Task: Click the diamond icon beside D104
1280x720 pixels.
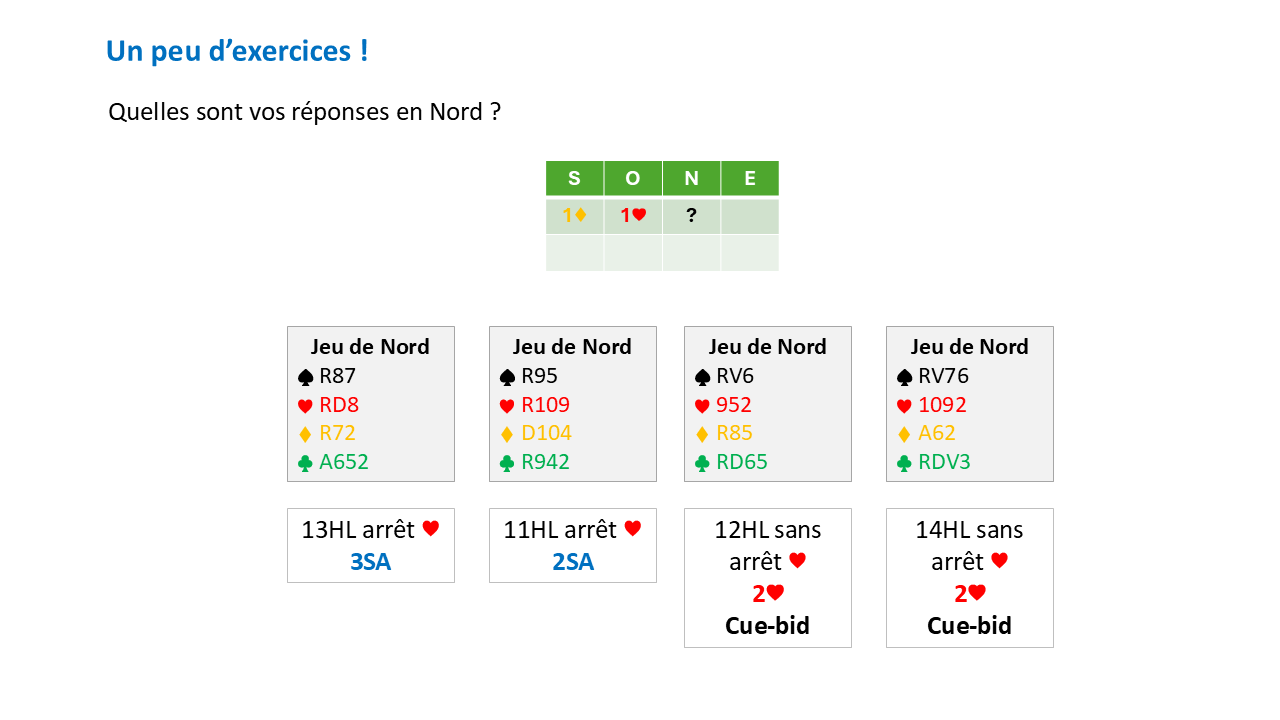Action: (508, 434)
